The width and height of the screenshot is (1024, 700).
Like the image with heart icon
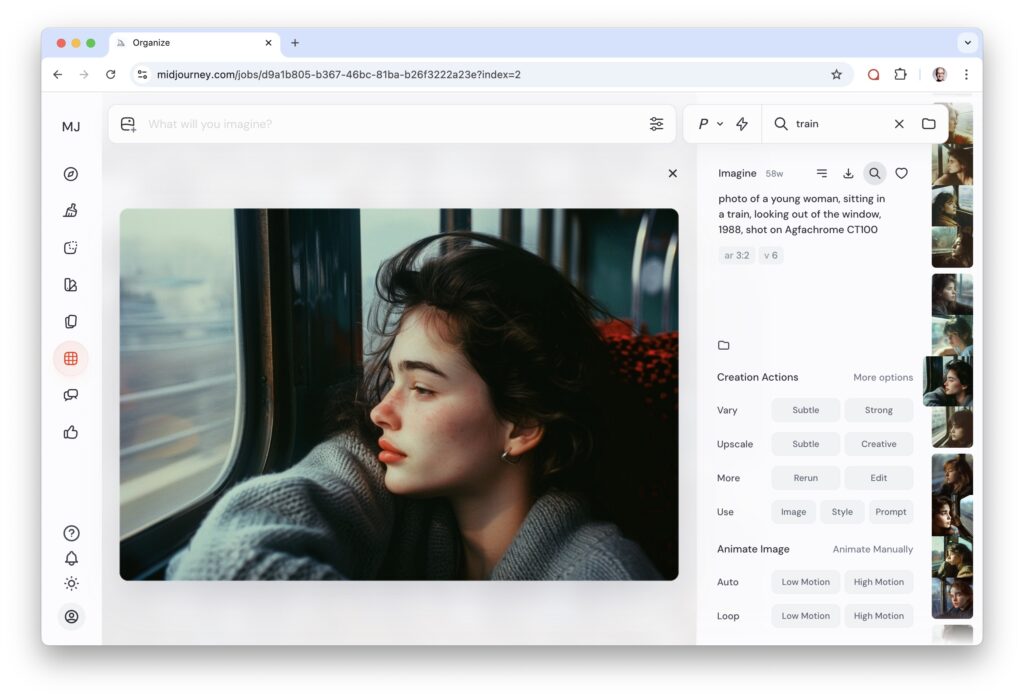(x=901, y=174)
